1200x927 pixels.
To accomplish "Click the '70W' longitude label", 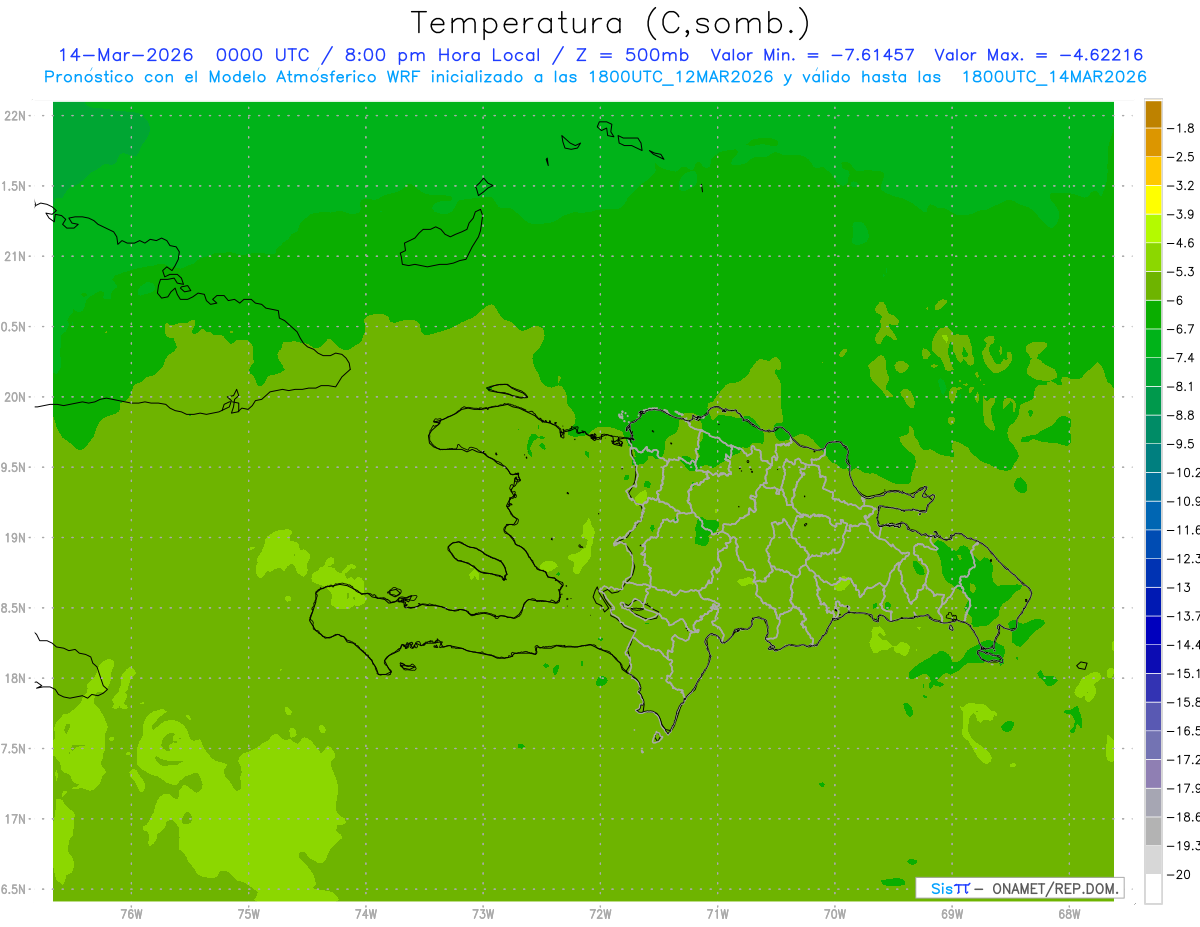I will pyautogui.click(x=835, y=914).
